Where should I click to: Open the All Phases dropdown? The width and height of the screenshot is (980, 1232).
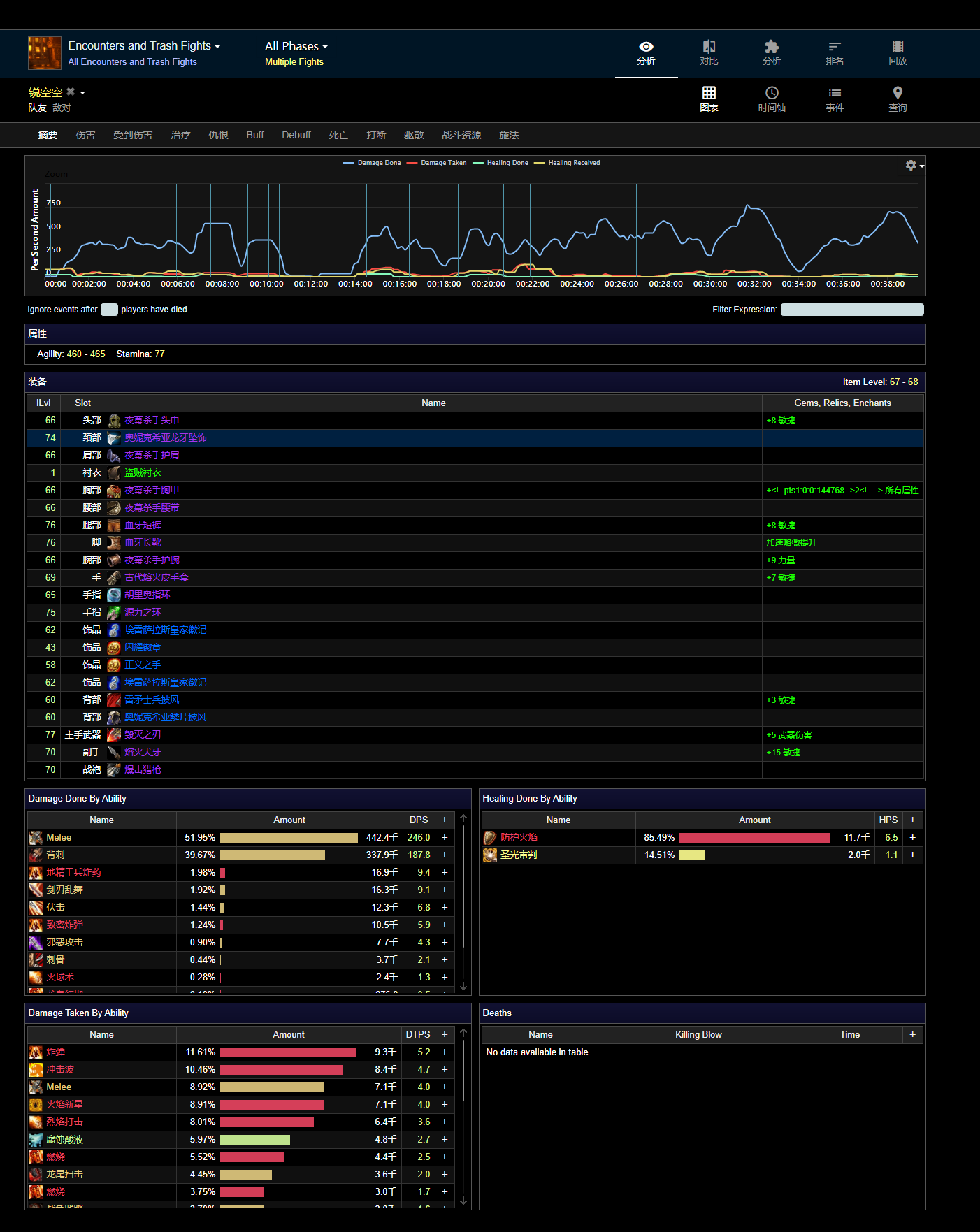click(x=296, y=47)
